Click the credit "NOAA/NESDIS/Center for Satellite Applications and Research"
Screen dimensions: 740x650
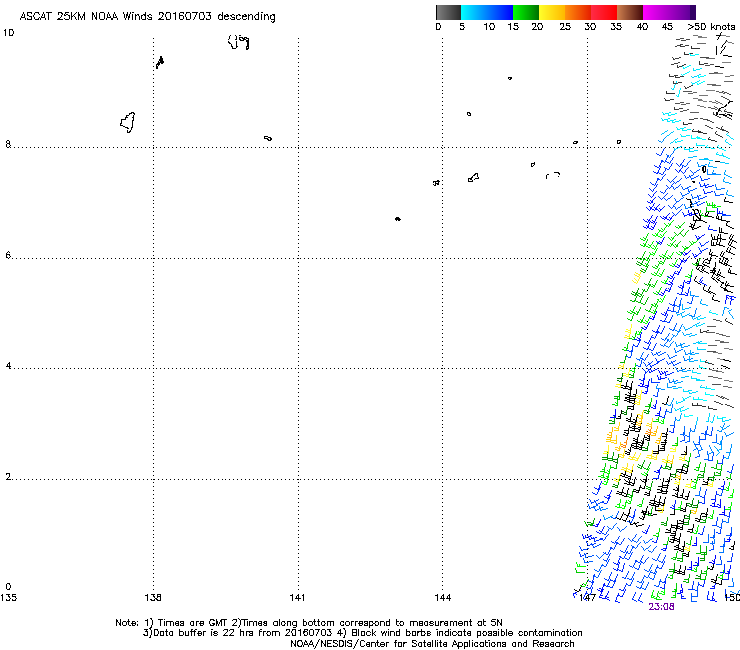(x=432, y=644)
